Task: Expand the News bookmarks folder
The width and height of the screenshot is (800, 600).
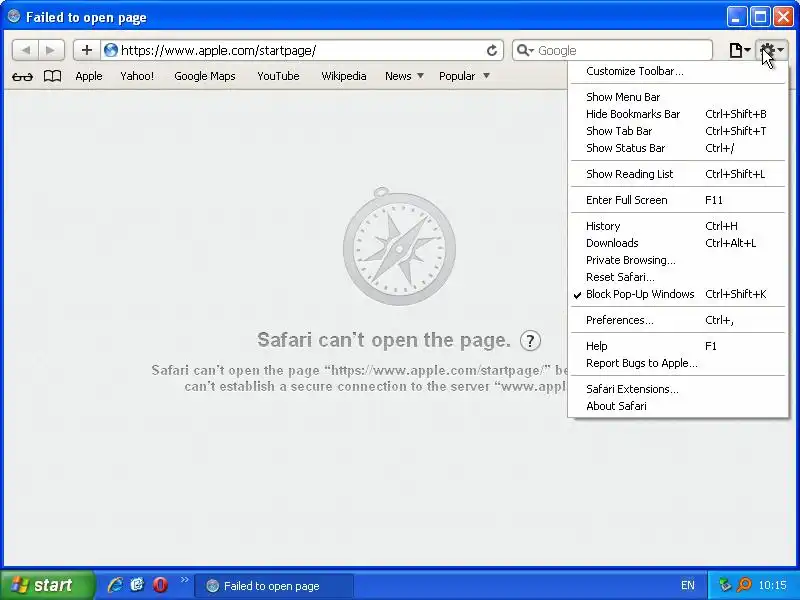Action: click(404, 76)
